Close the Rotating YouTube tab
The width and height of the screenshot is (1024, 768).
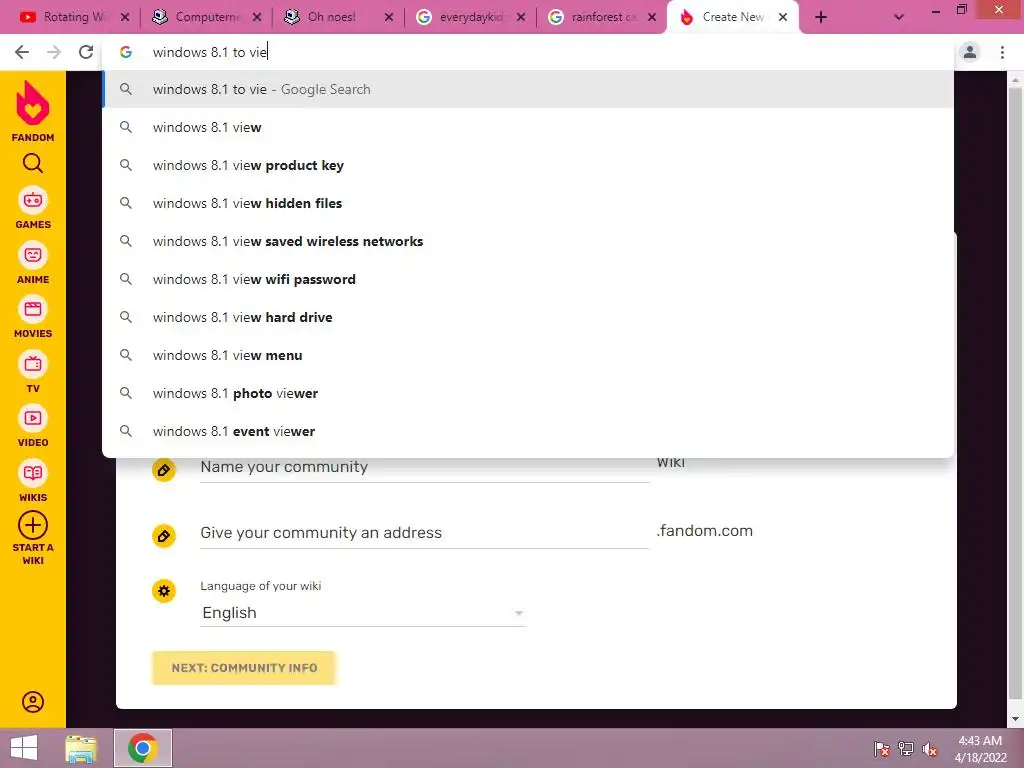click(125, 18)
